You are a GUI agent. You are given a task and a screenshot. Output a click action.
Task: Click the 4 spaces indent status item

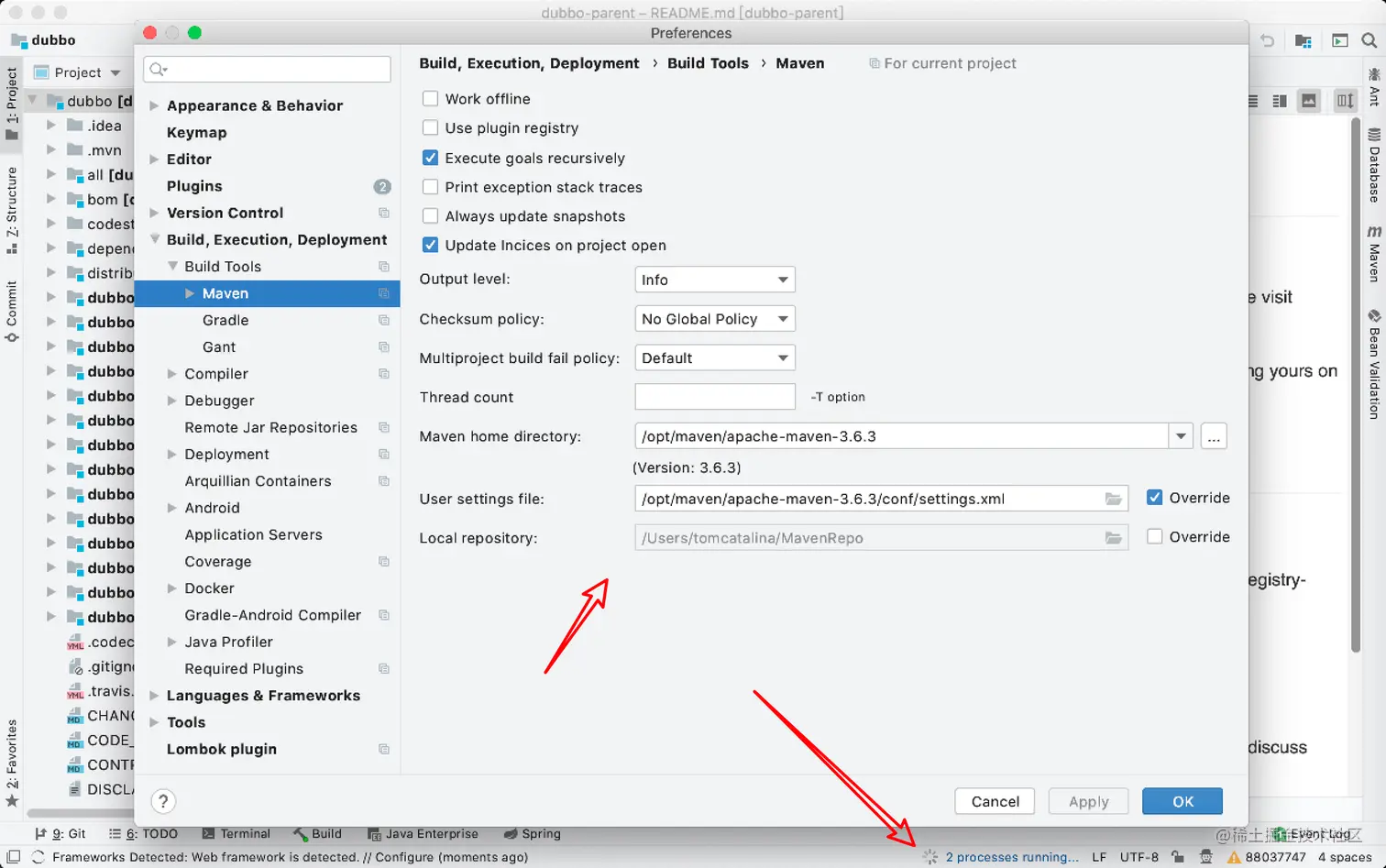(1345, 857)
